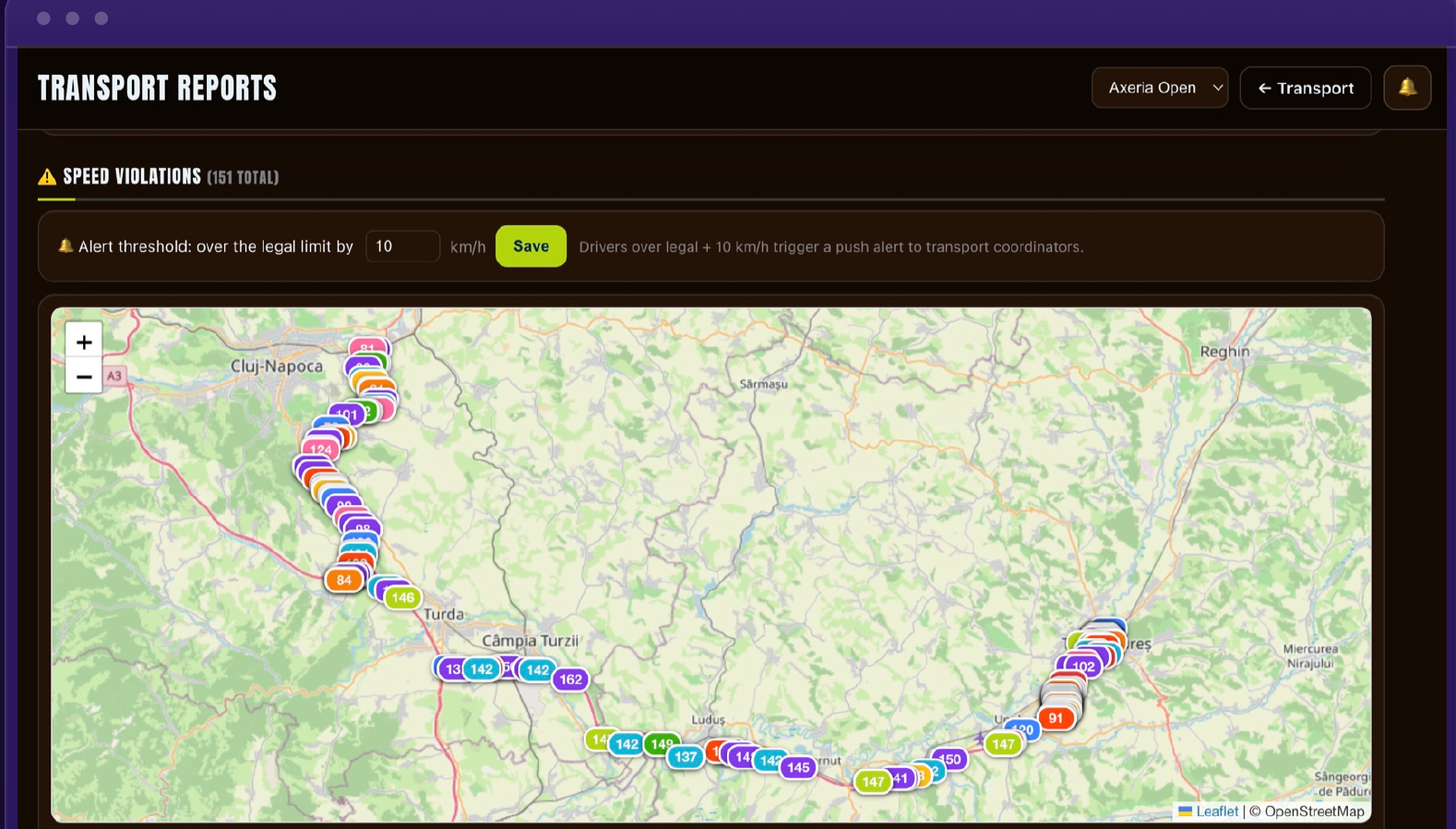Select the purple 162 speed marker
The height and width of the screenshot is (829, 1456).
tap(571, 679)
